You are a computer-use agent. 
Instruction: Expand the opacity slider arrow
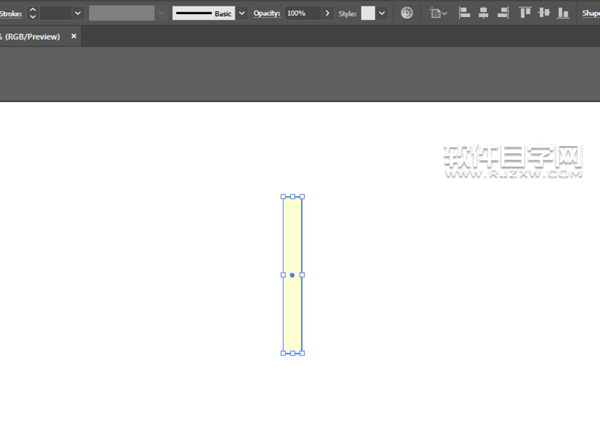328,13
